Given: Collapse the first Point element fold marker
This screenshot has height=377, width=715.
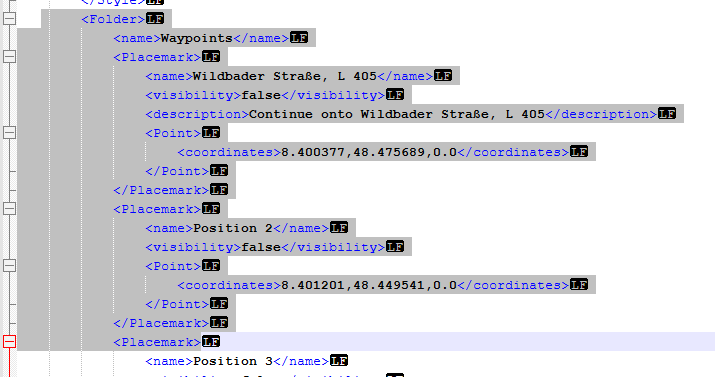Looking at the screenshot, I should click(x=10, y=133).
